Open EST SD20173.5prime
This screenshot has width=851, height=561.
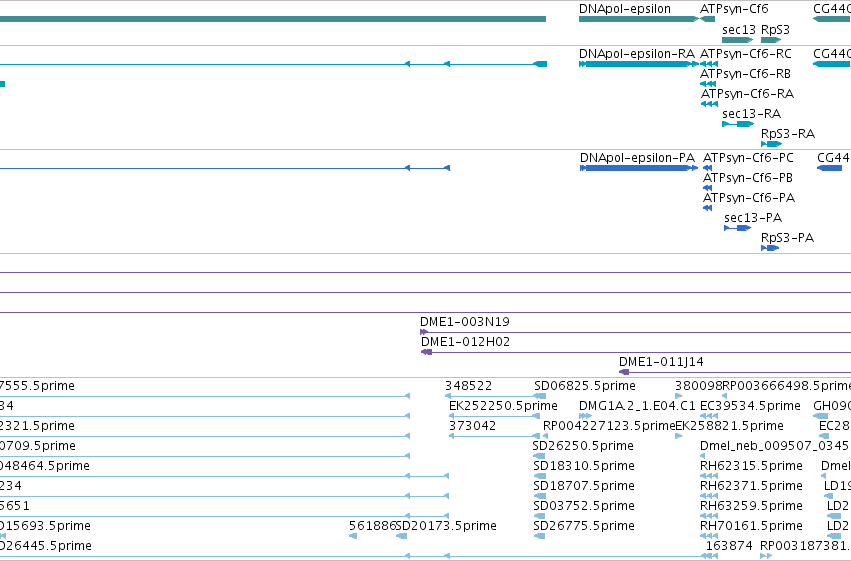446,526
